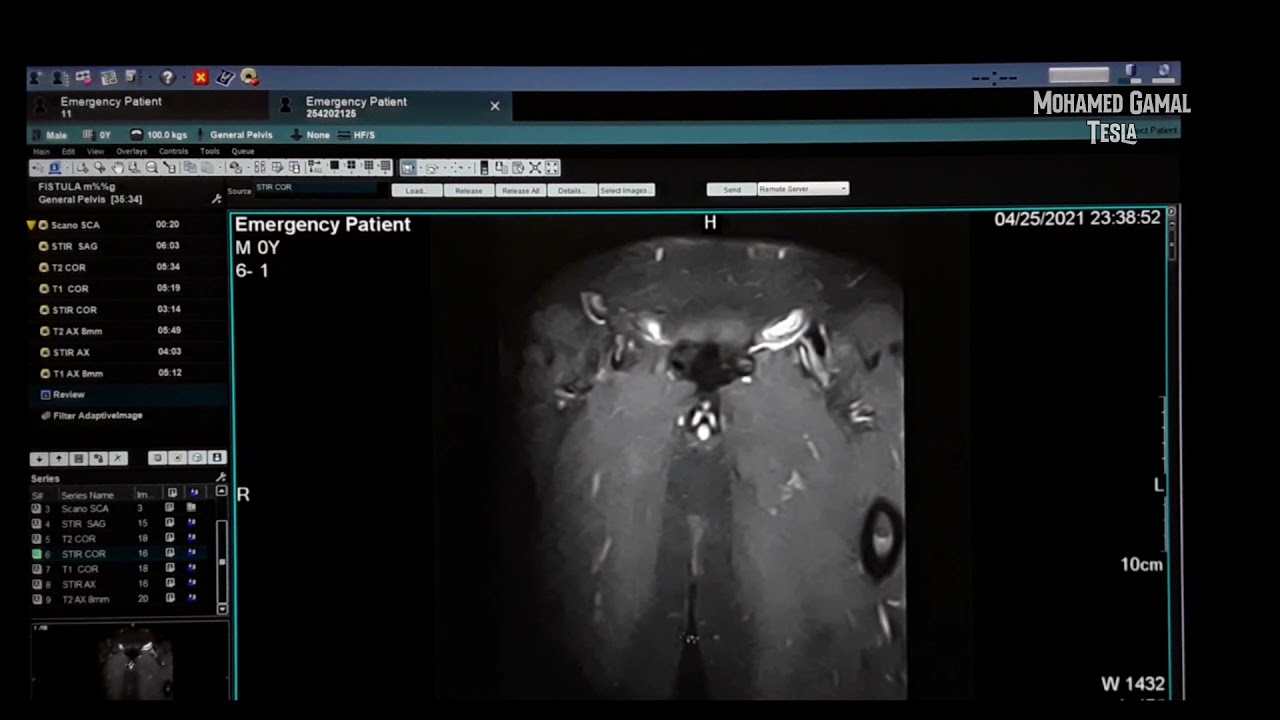
Task: Toggle status icon for series 7 T1 COR
Action: (37, 569)
